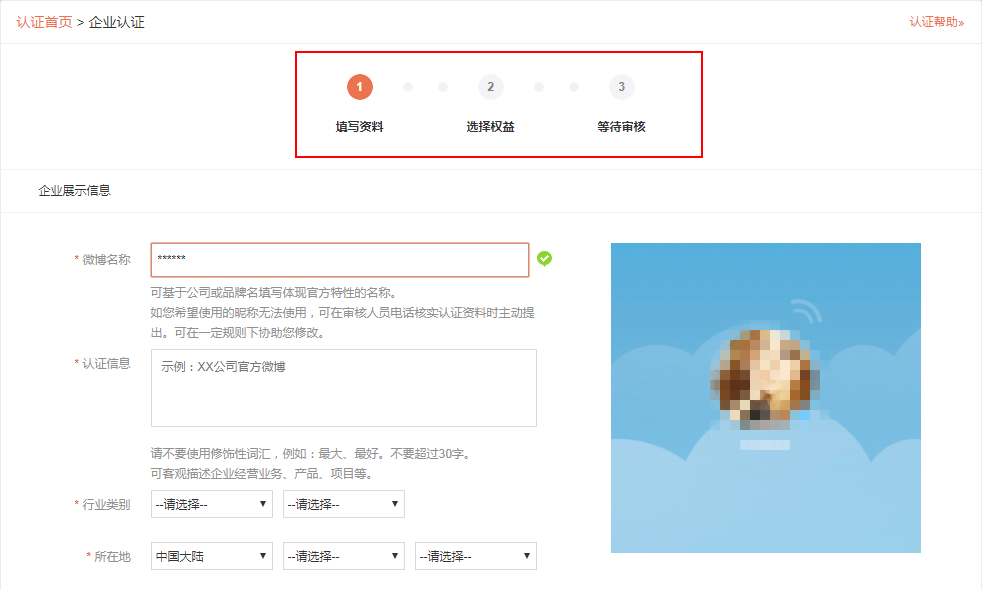This screenshot has height=590, width=982.
Task: Open the 认证帮助 help link
Action: click(937, 20)
